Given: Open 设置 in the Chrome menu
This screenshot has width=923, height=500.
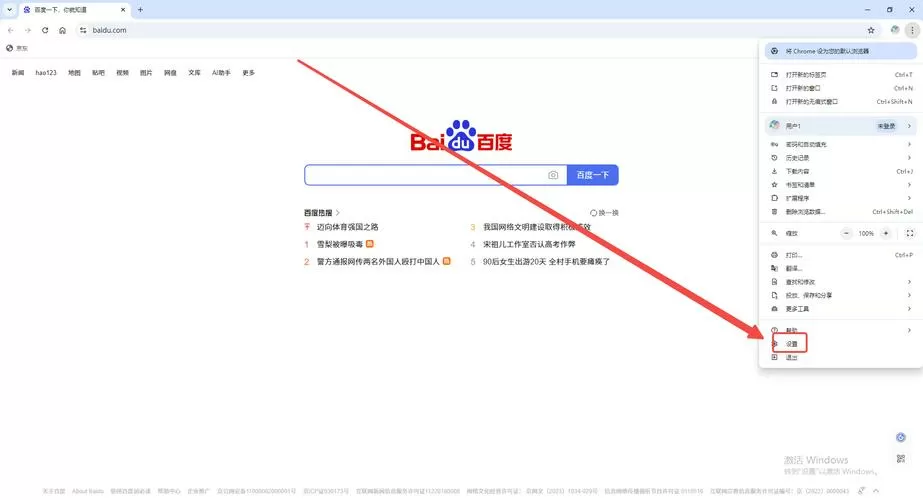Looking at the screenshot, I should click(x=841, y=344).
